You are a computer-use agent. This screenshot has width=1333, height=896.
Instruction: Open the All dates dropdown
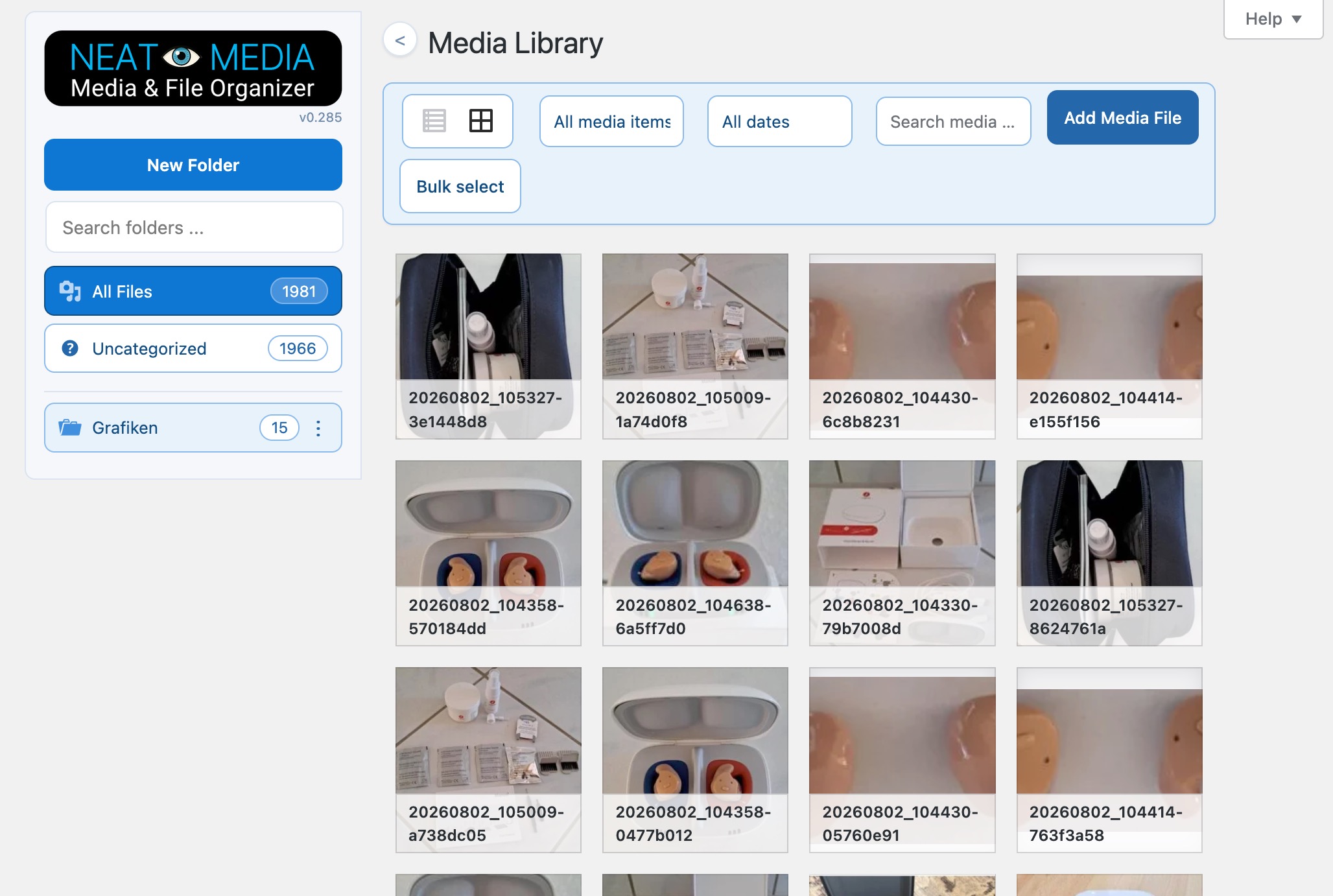779,121
